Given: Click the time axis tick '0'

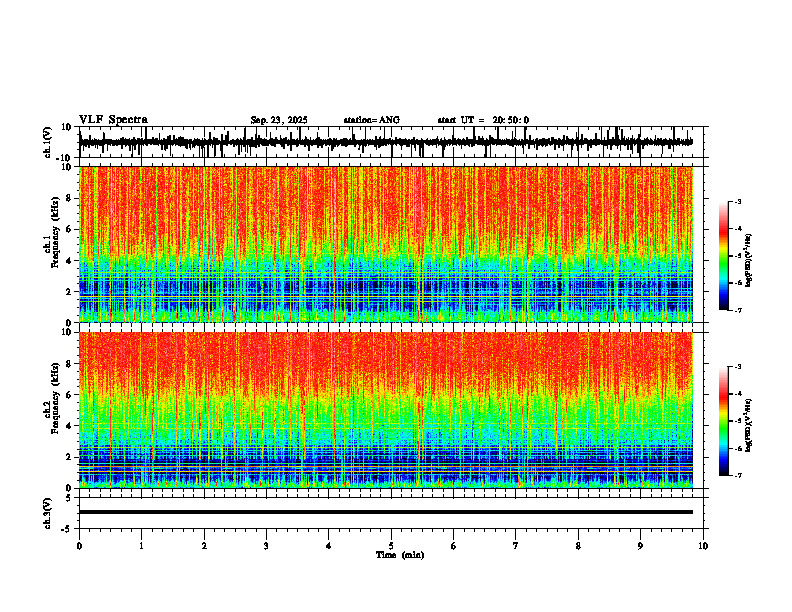Looking at the screenshot, I should pyautogui.click(x=79, y=546).
